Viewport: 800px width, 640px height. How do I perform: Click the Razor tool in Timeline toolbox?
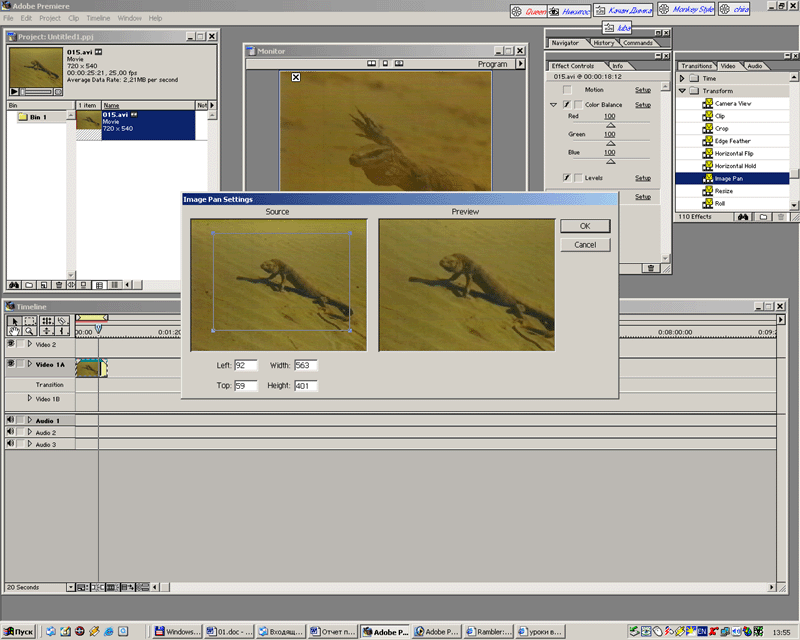[x=62, y=320]
